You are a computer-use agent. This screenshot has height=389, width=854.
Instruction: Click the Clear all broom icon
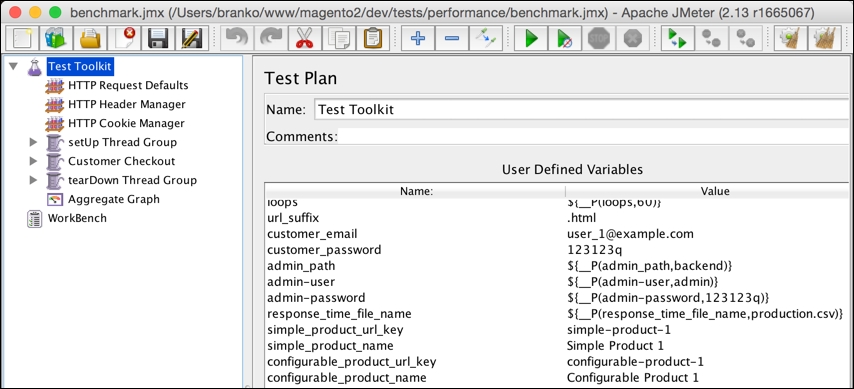coord(824,38)
